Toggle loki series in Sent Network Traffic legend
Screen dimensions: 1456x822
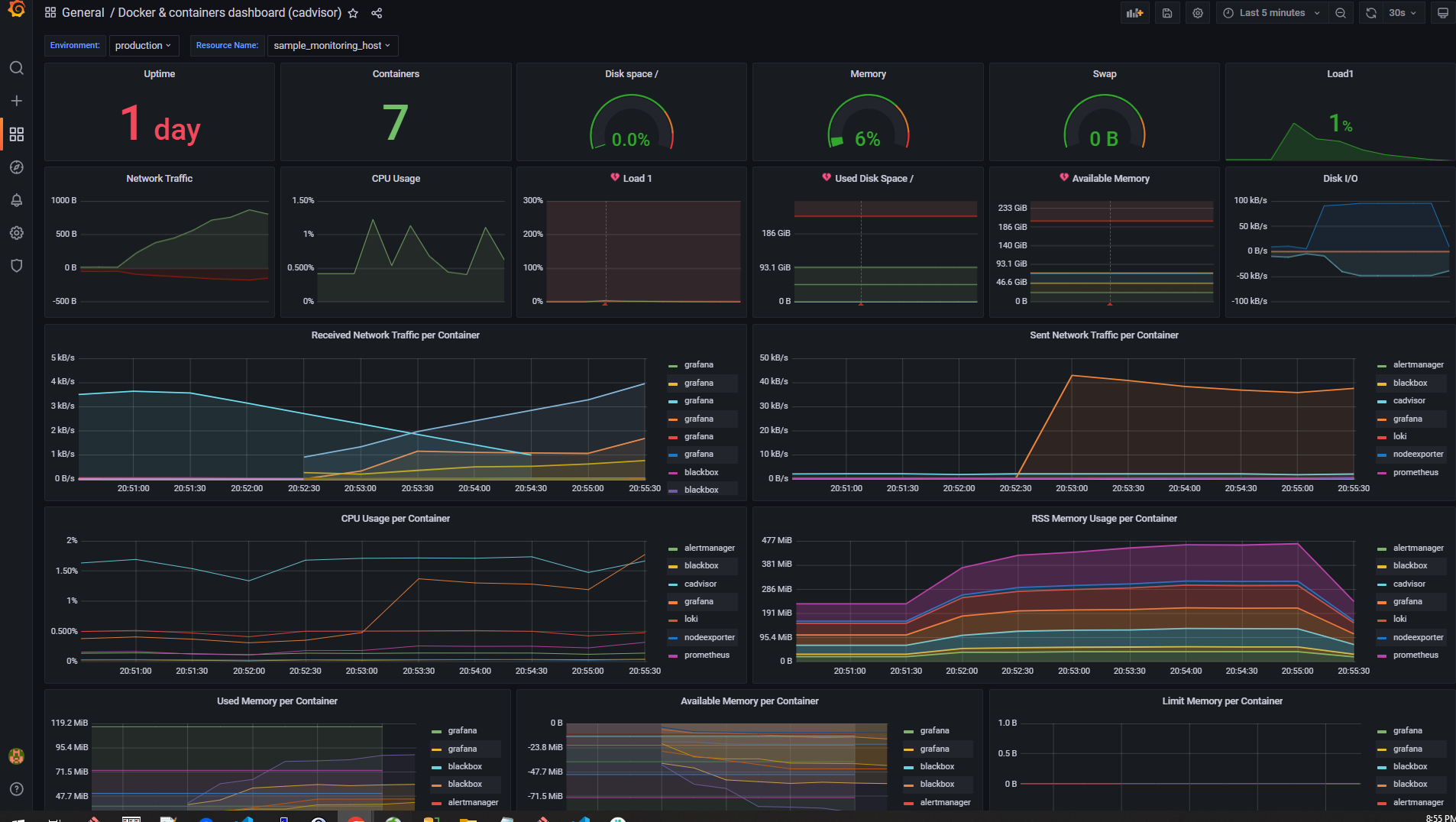1399,437
